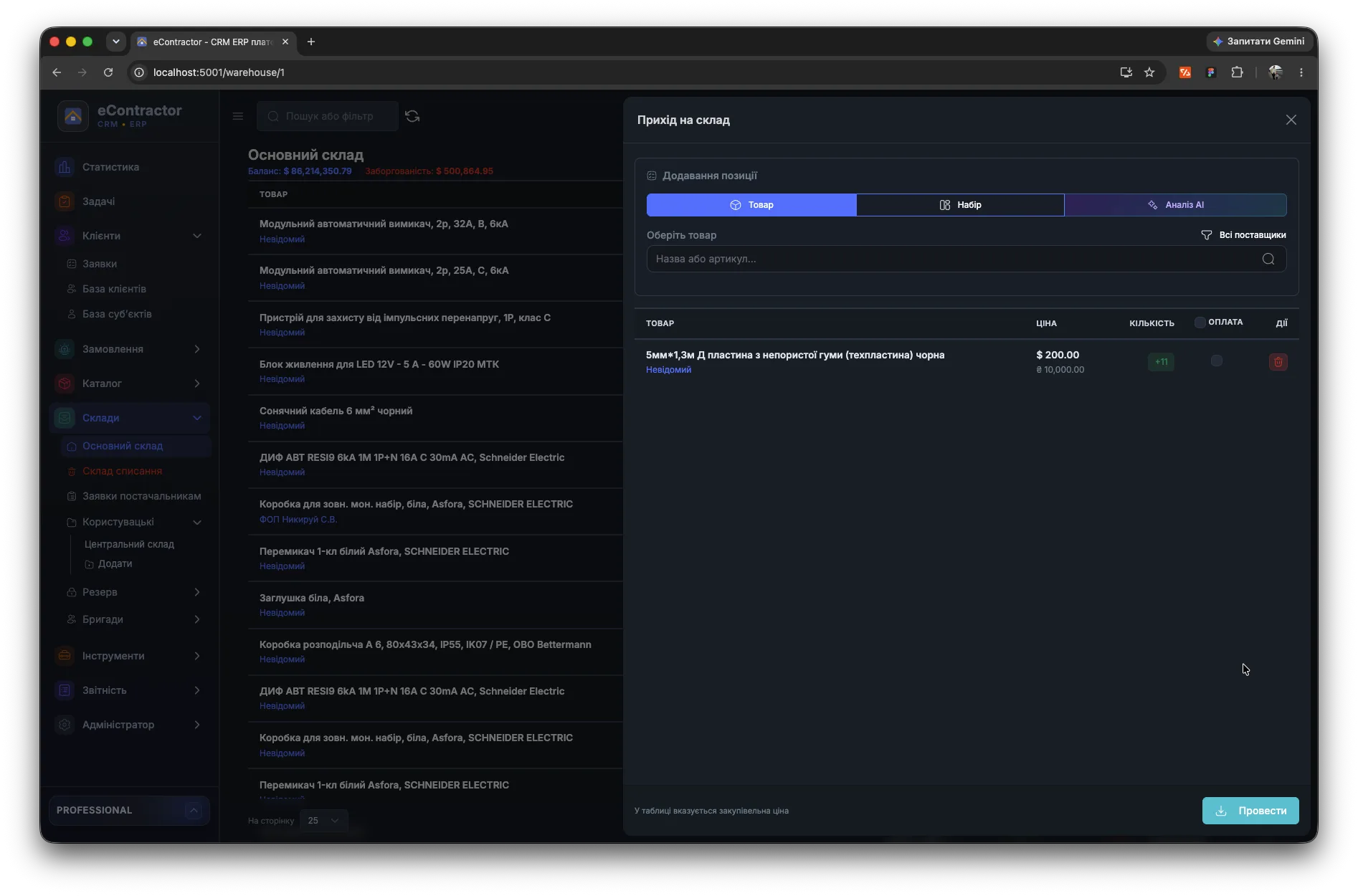Open the browser Extensions puzzle icon
The image size is (1358, 896).
(1237, 72)
